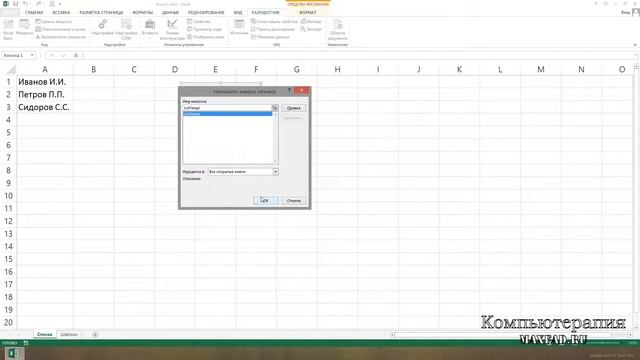Screen dimensions: 640x360
Task: Save workbook via quick access toolbar
Action: [x=16, y=4]
